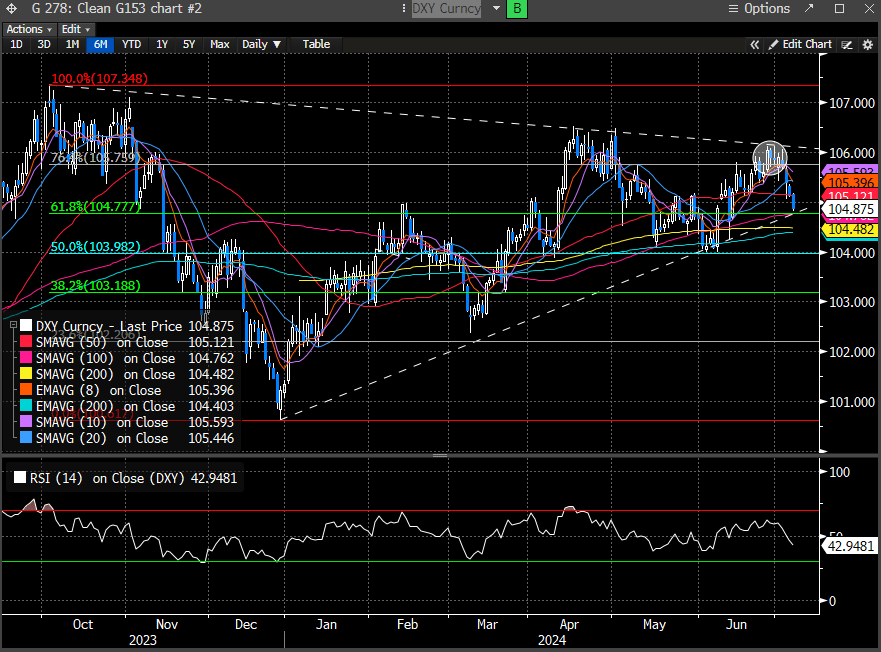Click the DXY Curncy security input field
Image resolution: width=881 pixels, height=652 pixels.
447,8
